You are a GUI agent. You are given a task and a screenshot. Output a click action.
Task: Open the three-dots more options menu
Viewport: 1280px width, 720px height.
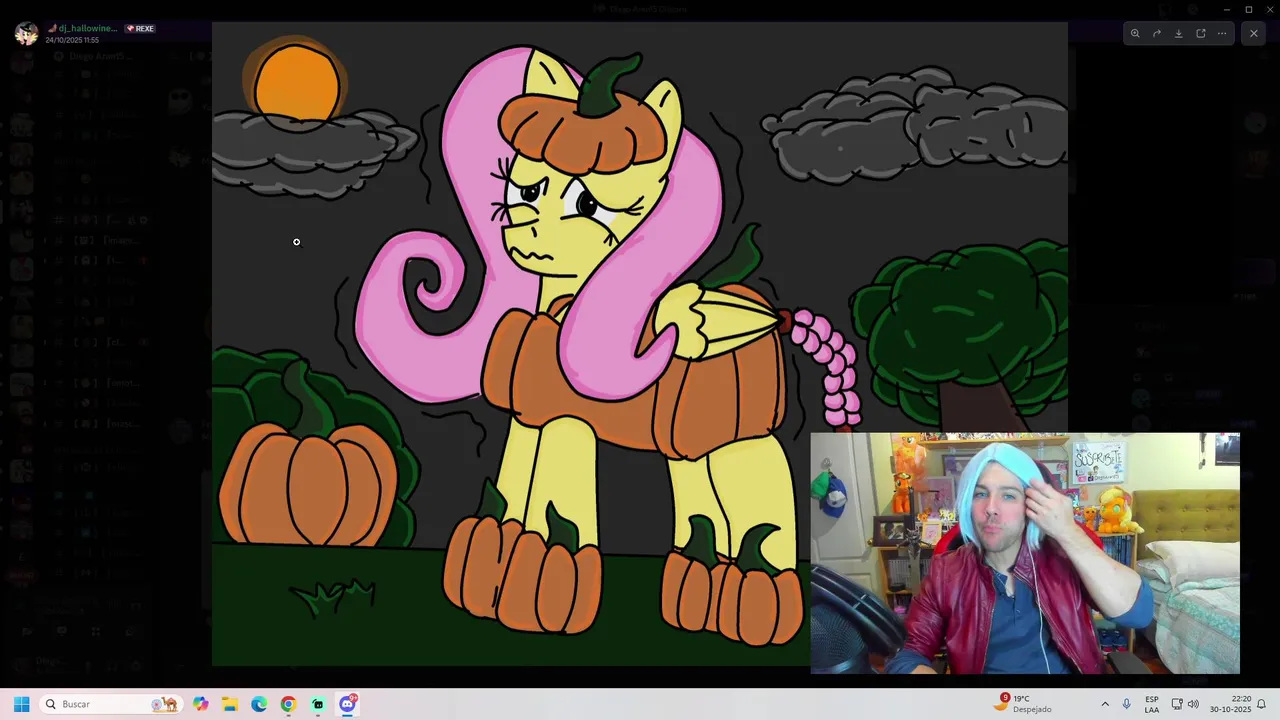[1222, 33]
